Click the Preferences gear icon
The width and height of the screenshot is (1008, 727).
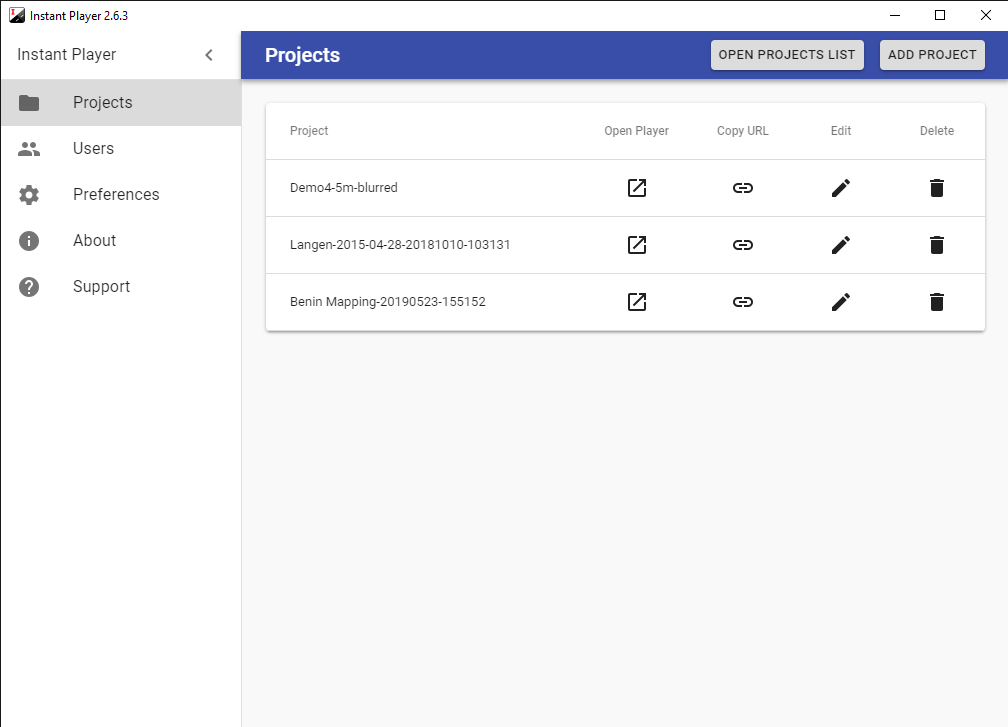pos(29,195)
